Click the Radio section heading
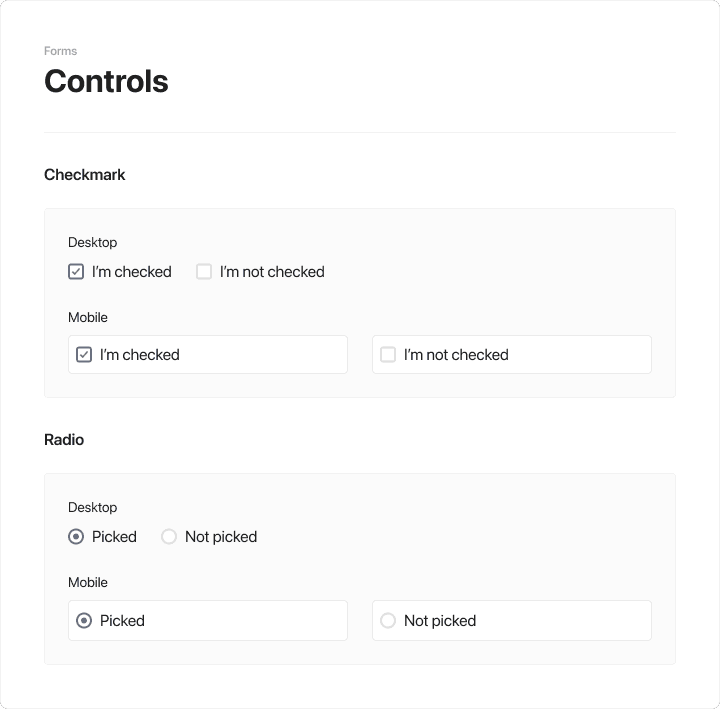 64,440
